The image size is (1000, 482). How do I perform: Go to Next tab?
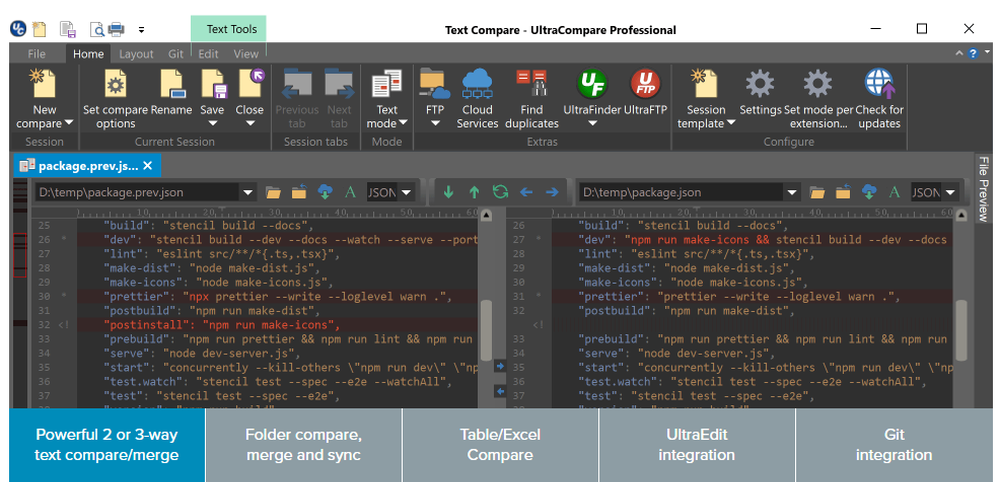339,99
